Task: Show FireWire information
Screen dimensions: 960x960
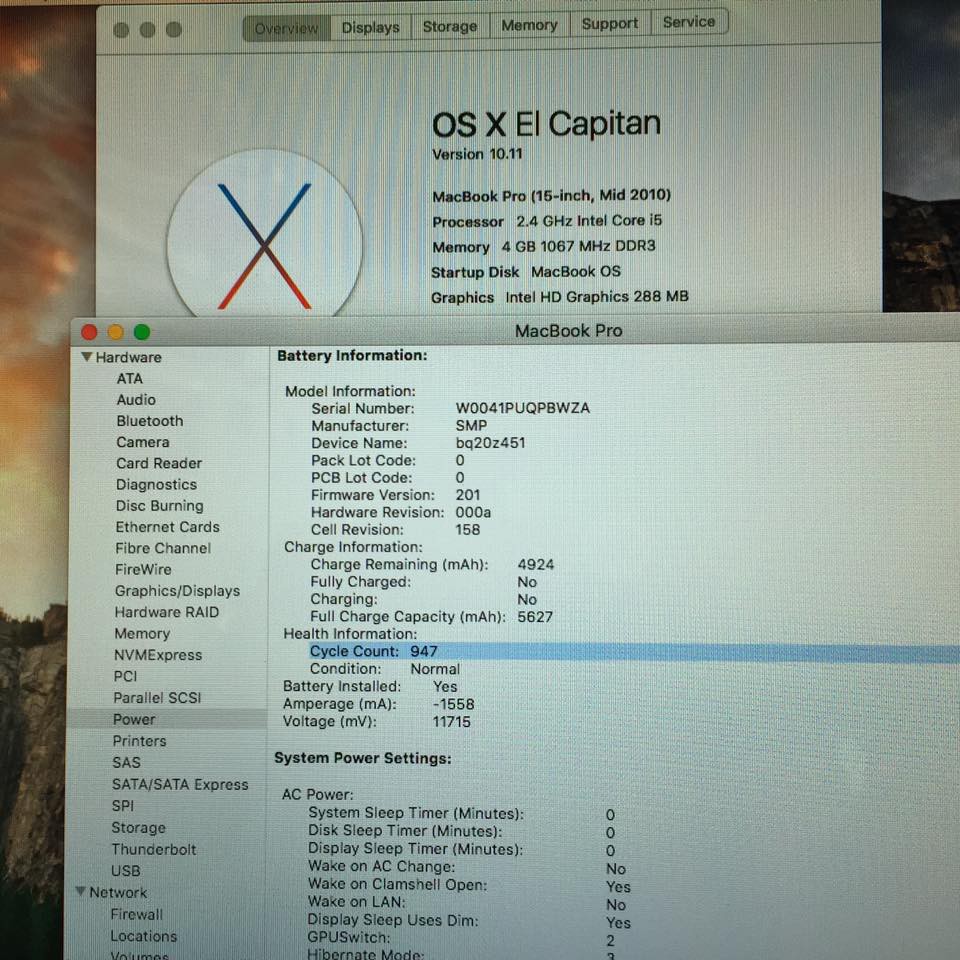Action: coord(143,569)
